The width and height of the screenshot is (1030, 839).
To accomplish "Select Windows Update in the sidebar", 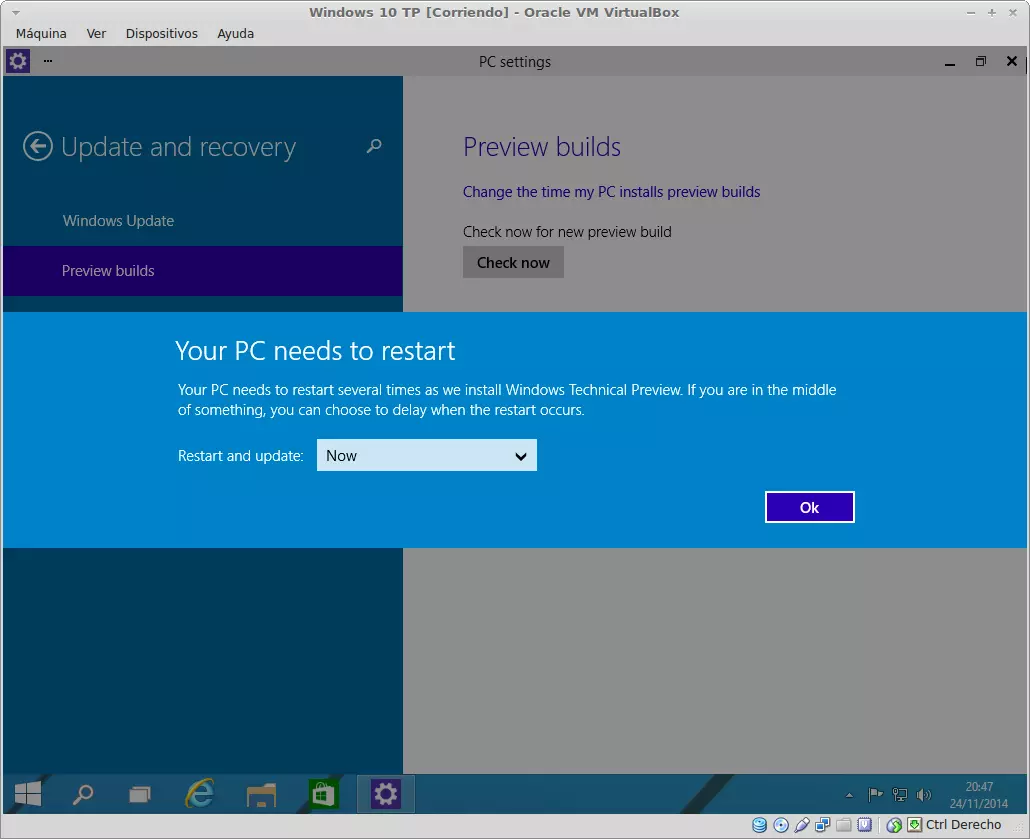I will 118,221.
